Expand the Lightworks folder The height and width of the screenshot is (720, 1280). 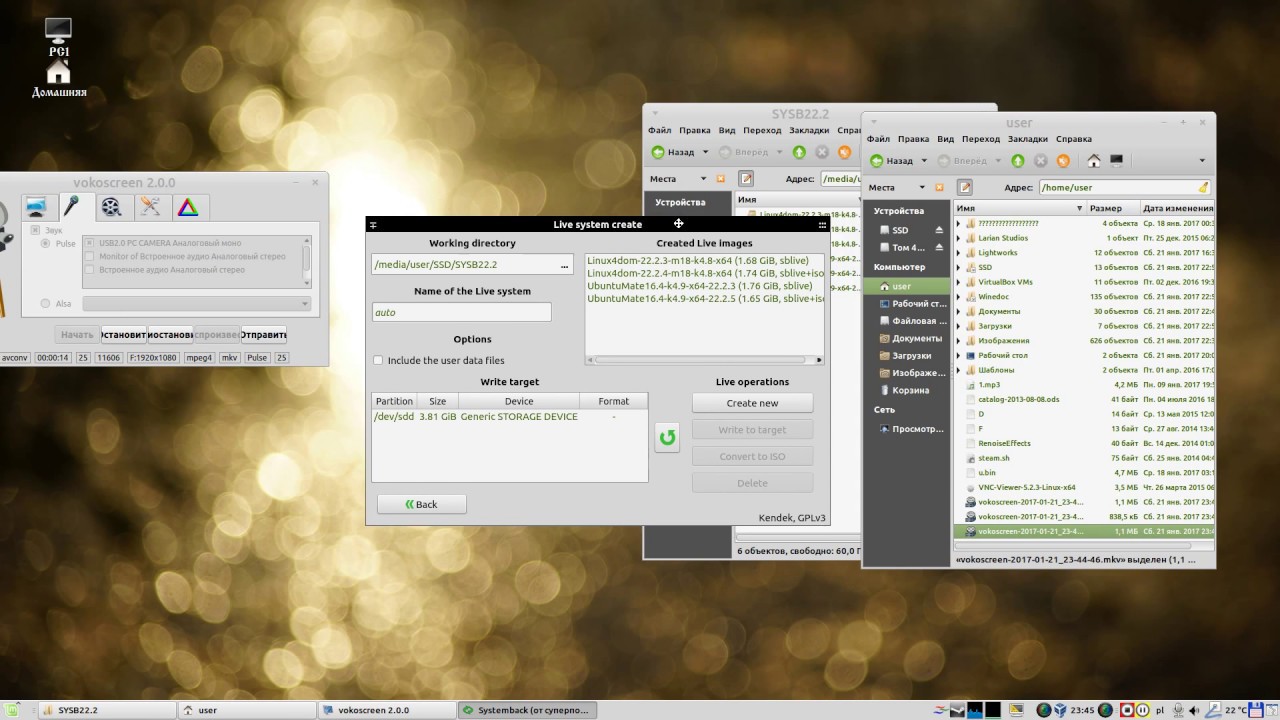click(x=958, y=253)
